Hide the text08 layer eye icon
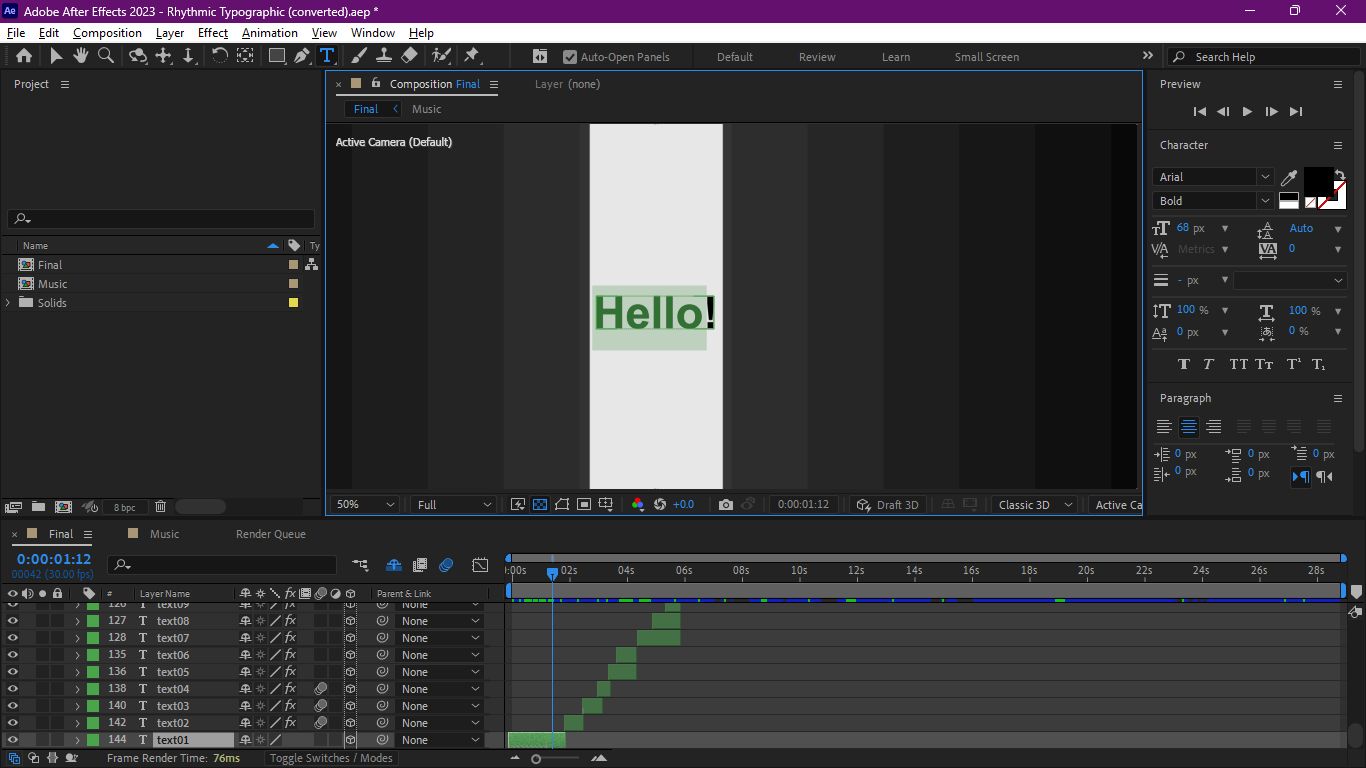This screenshot has height=768, width=1366. coord(13,621)
